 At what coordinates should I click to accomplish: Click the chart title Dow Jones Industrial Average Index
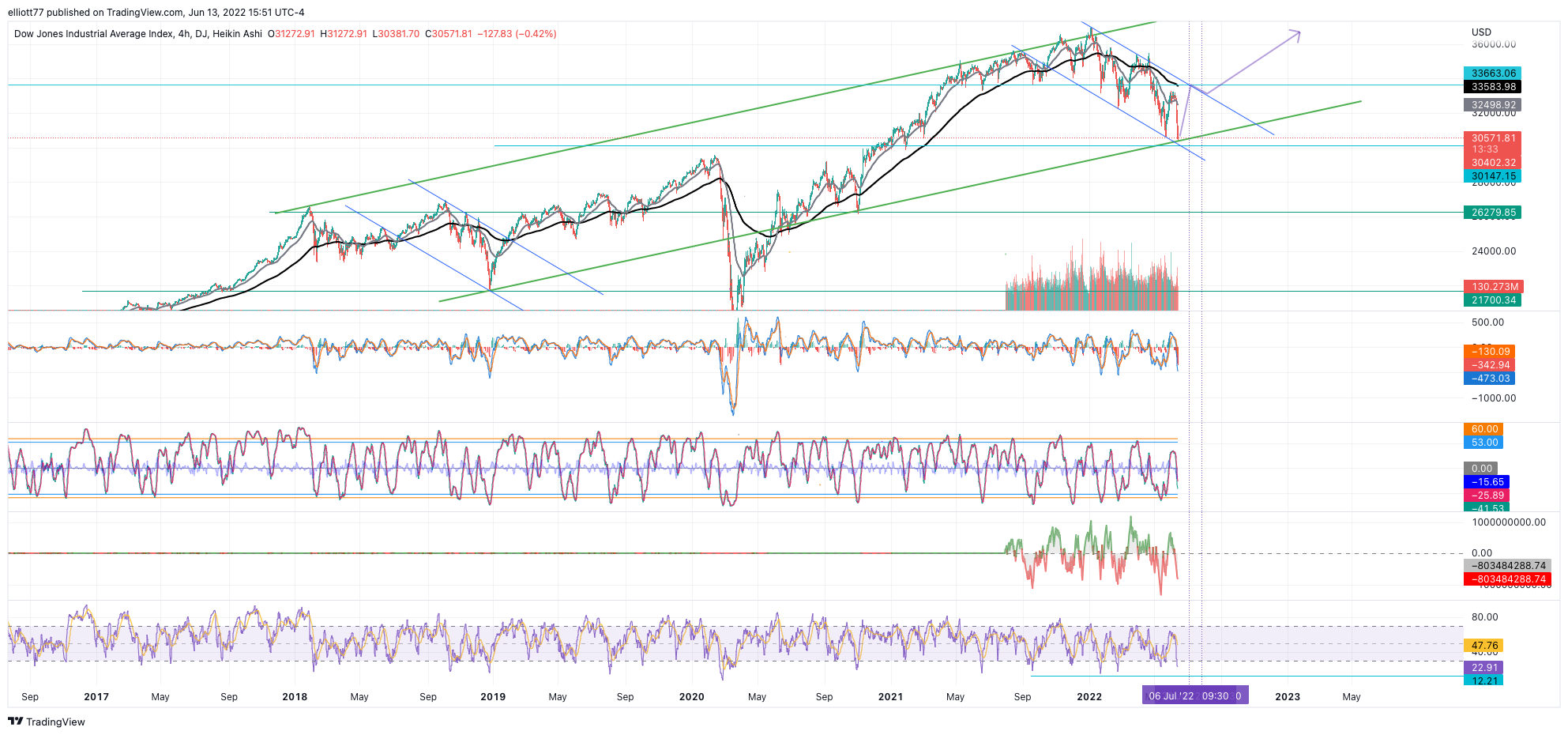pyautogui.click(x=94, y=34)
